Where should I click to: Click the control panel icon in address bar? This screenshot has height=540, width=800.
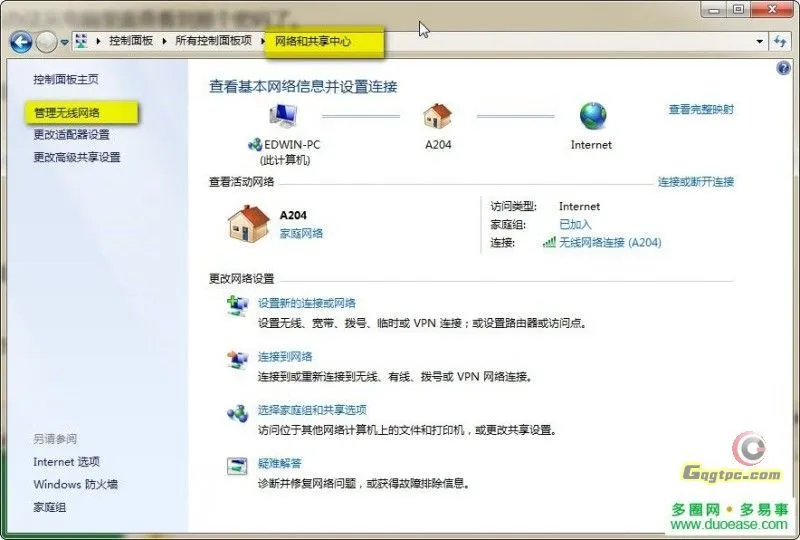coord(81,41)
